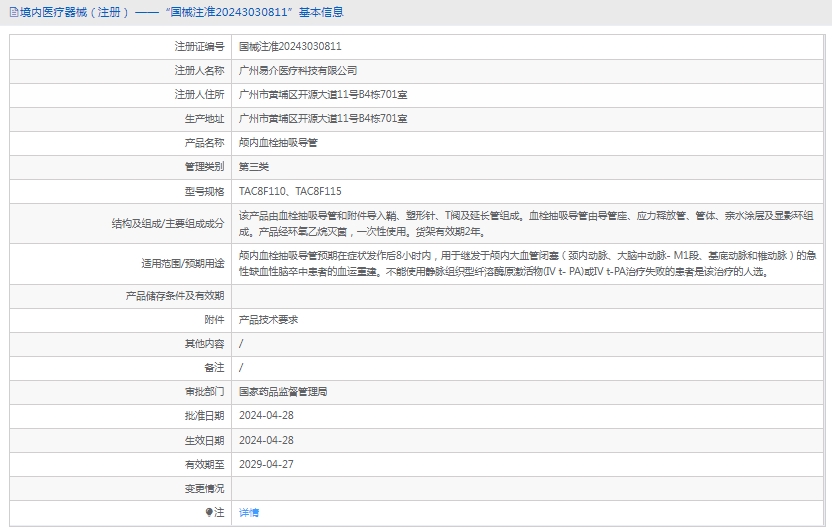Select registrant name 广州易介医疗科技有限公司
The image size is (832, 531).
coord(298,71)
